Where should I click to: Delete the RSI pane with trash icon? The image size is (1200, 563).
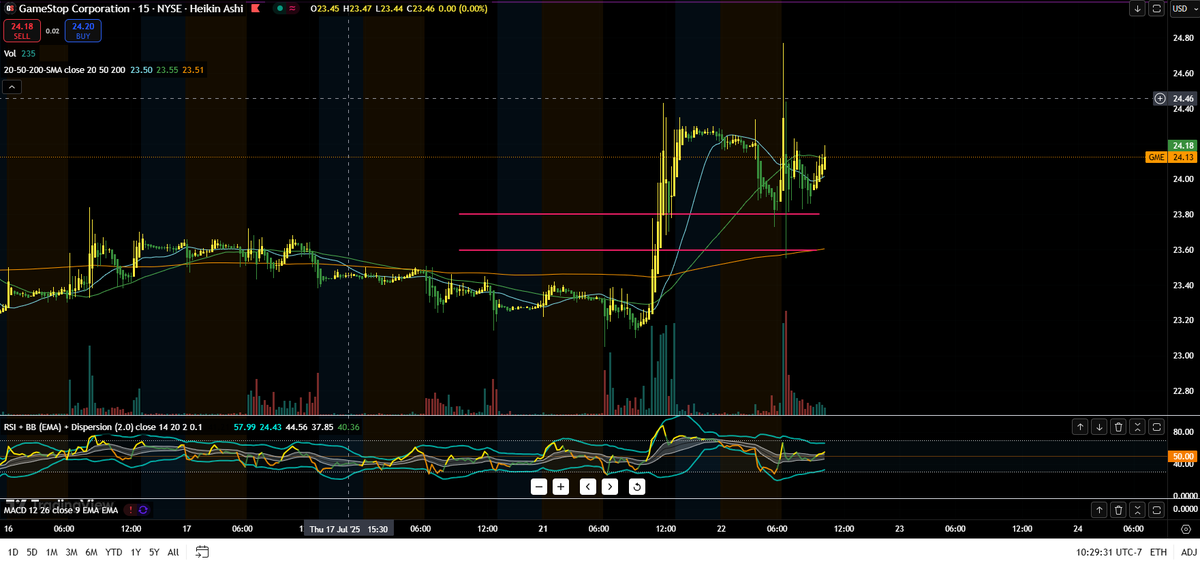1119,426
